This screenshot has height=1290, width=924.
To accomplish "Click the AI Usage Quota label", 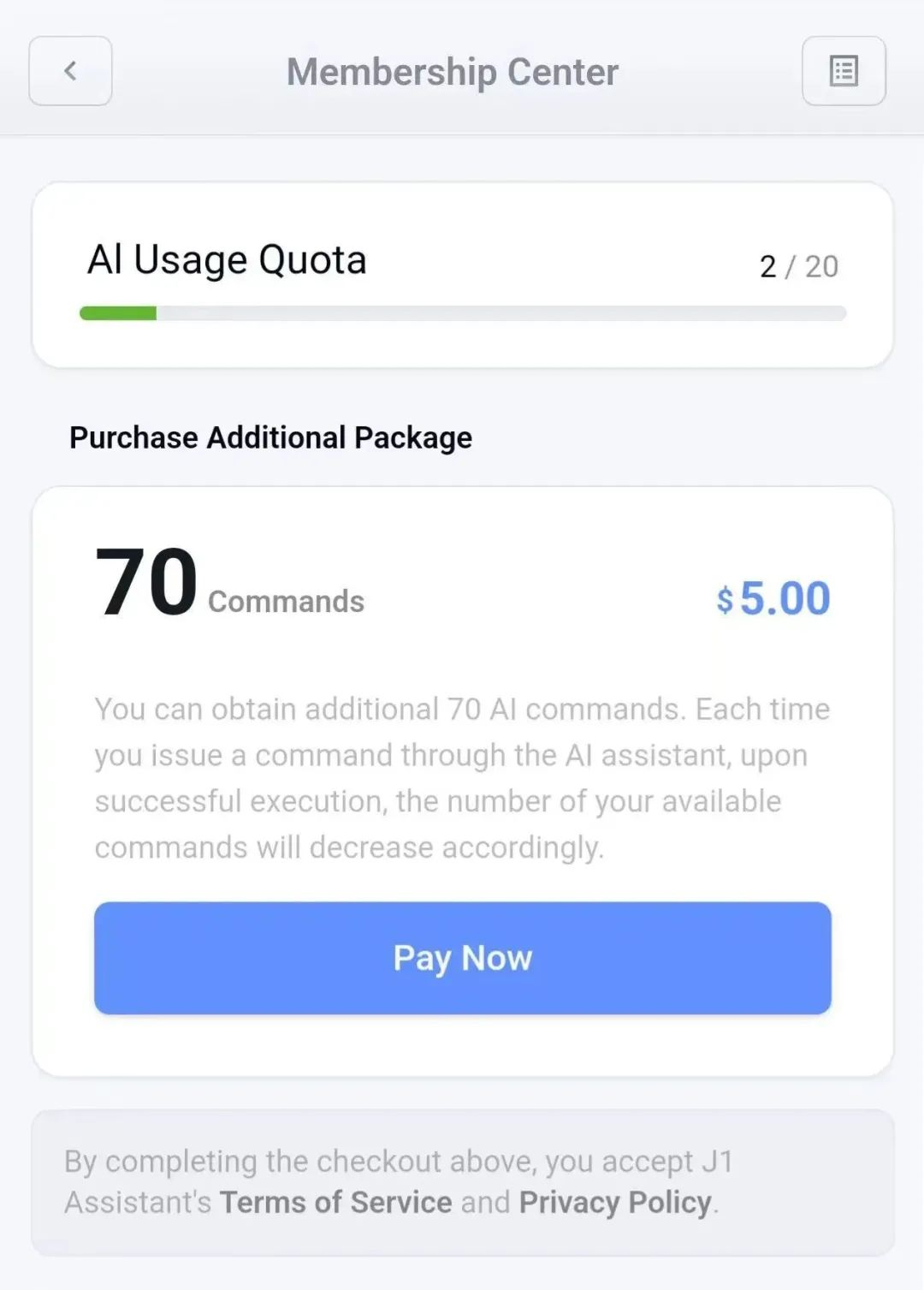I will [x=227, y=259].
